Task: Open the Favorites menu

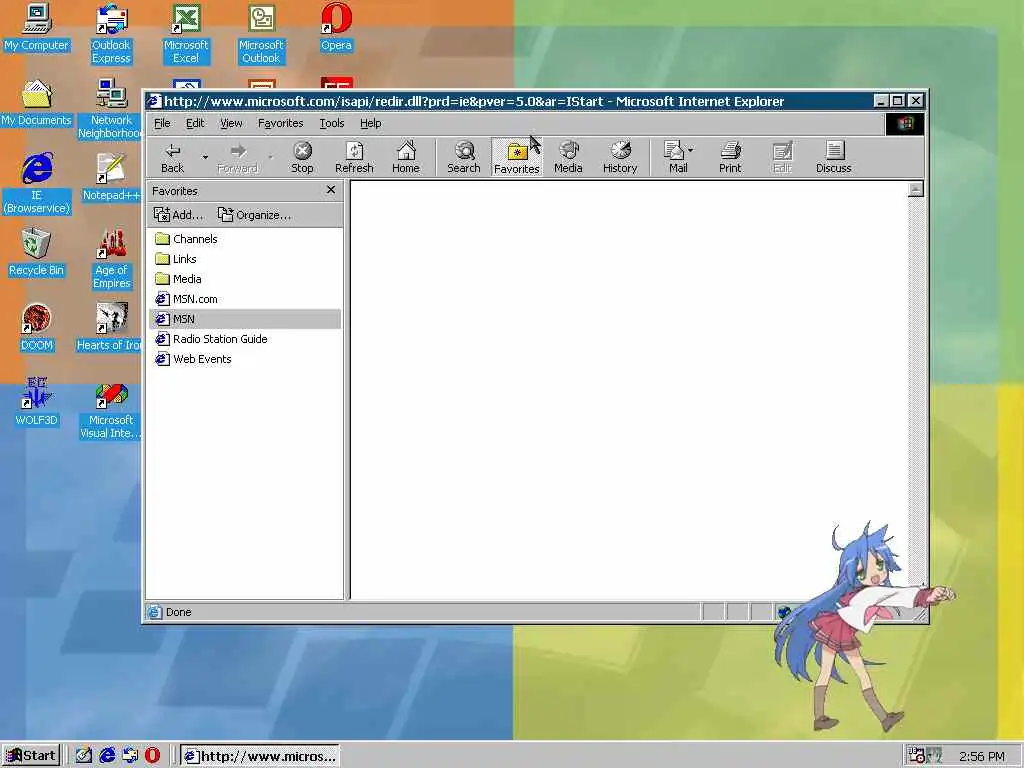Action: tap(281, 123)
